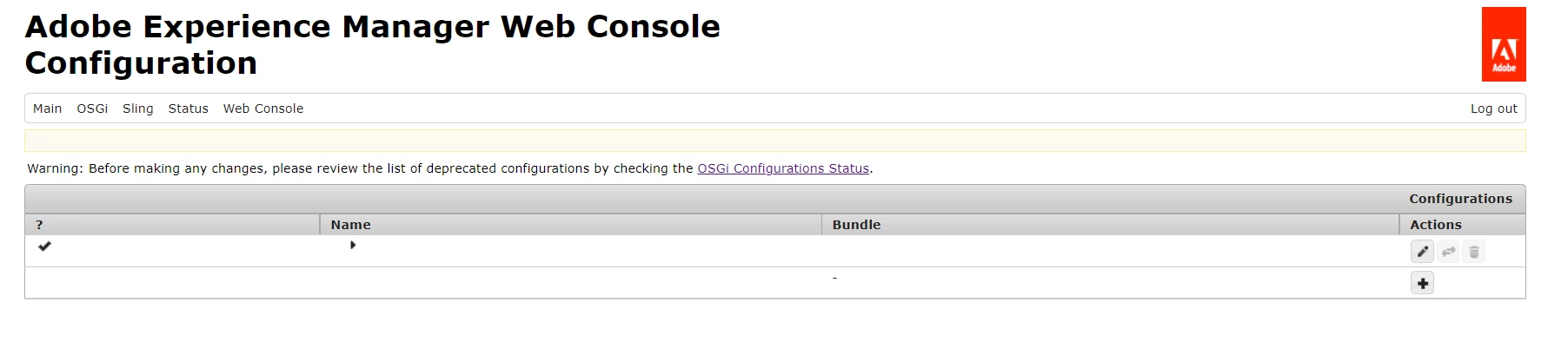1568x355 pixels.
Task: Expand the configuration row using the triangle arrow
Action: point(353,245)
